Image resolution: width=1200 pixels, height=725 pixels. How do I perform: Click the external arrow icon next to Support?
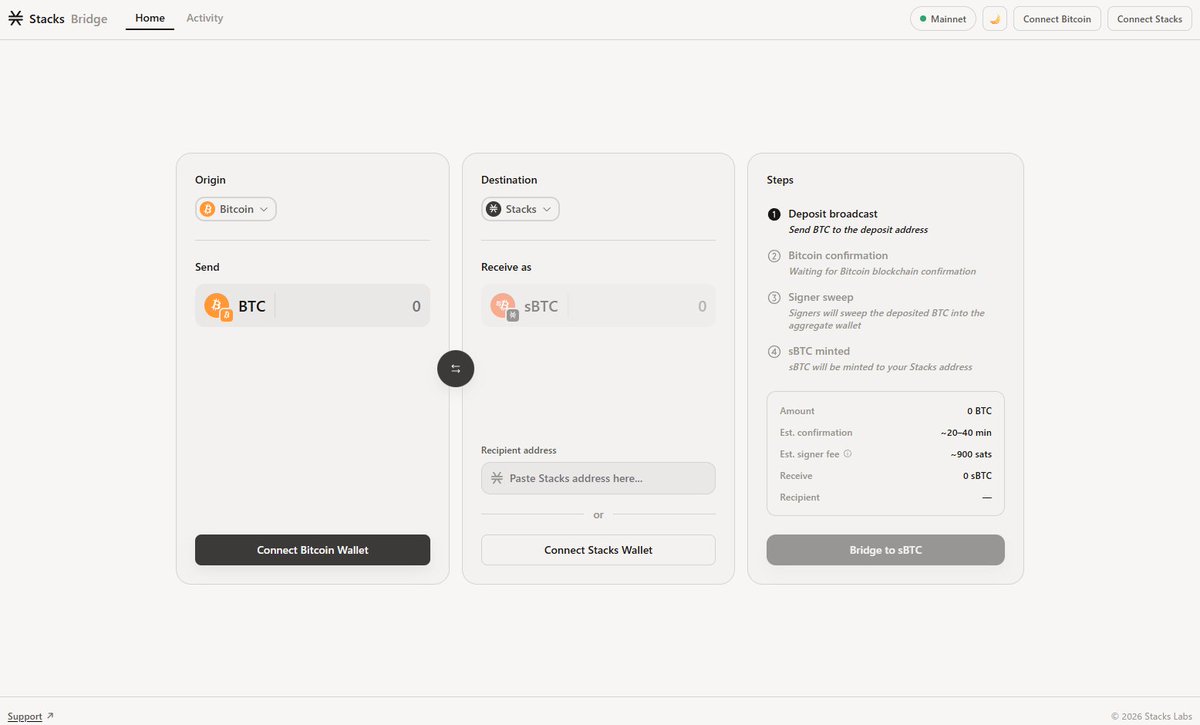pos(50,716)
